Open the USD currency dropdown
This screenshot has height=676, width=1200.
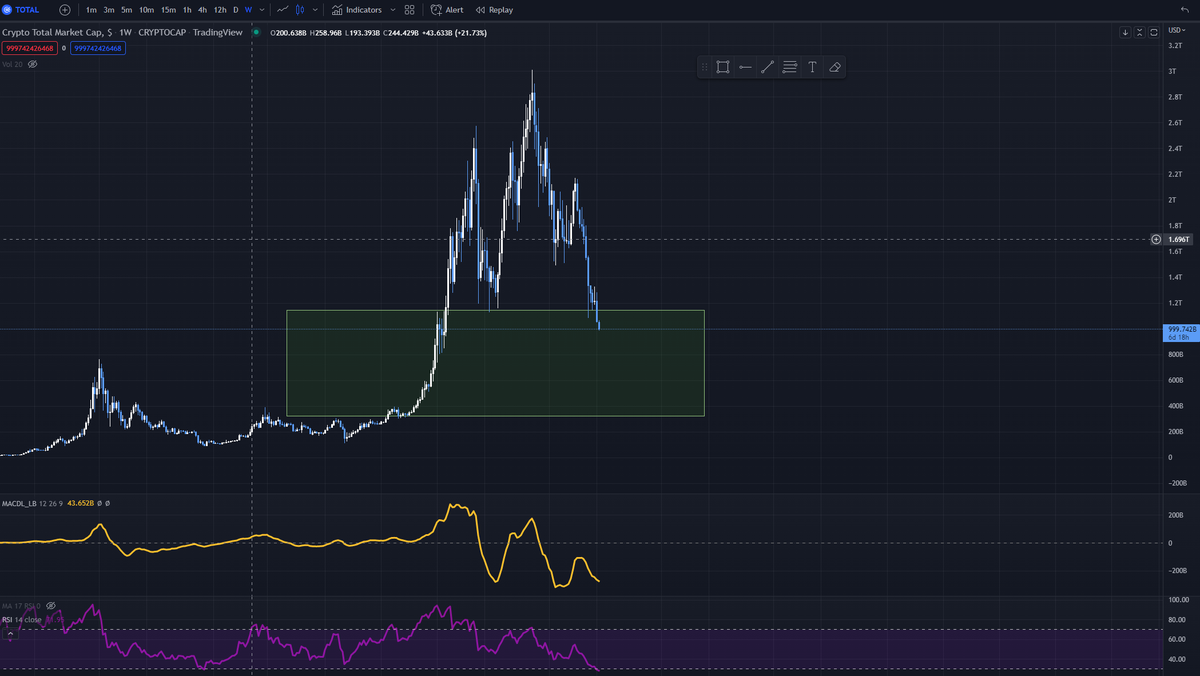1179,32
